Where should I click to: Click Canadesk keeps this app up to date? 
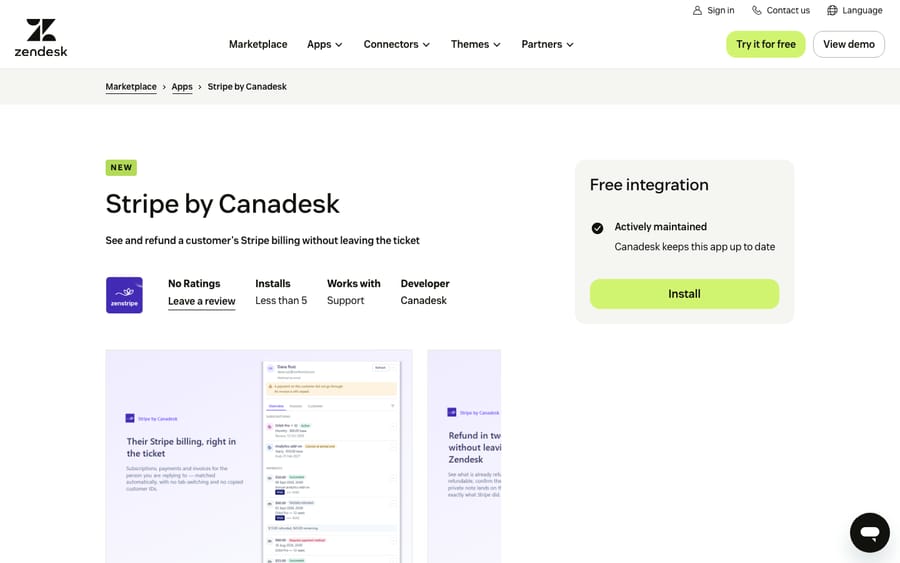click(695, 247)
